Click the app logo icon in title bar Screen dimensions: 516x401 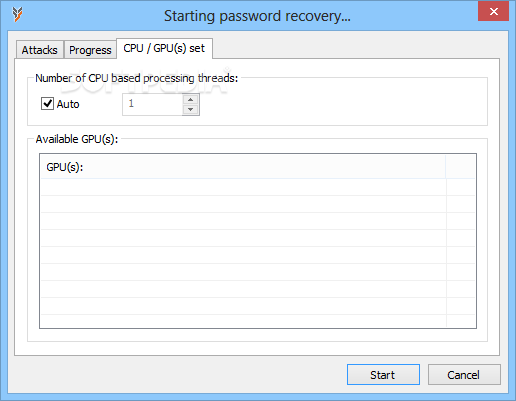click(x=17, y=15)
